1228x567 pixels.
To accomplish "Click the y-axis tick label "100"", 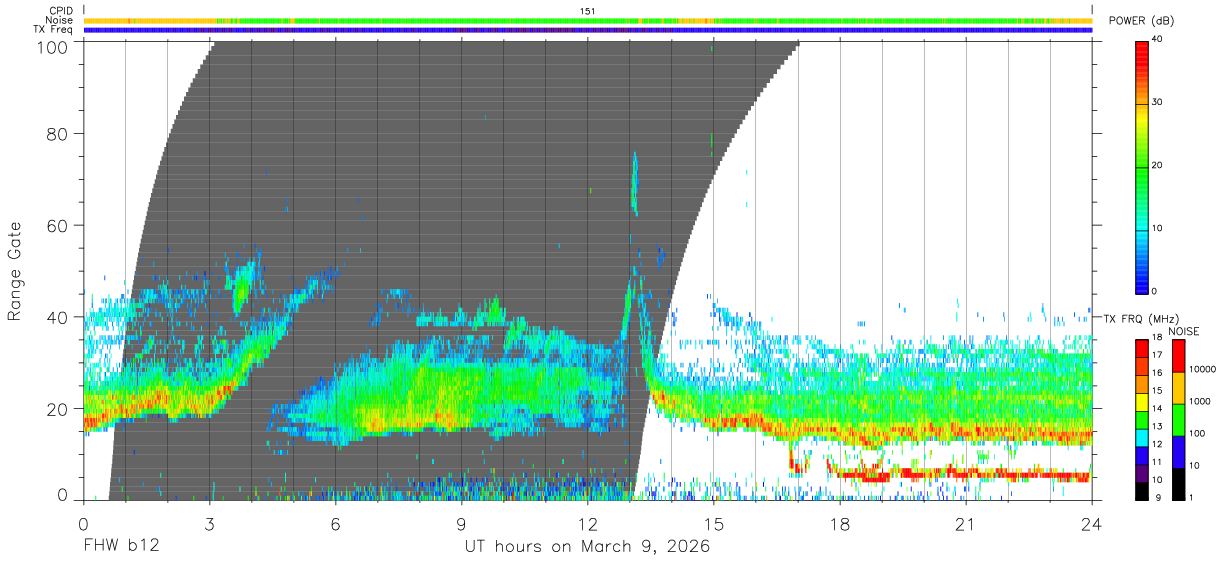I will click(52, 46).
